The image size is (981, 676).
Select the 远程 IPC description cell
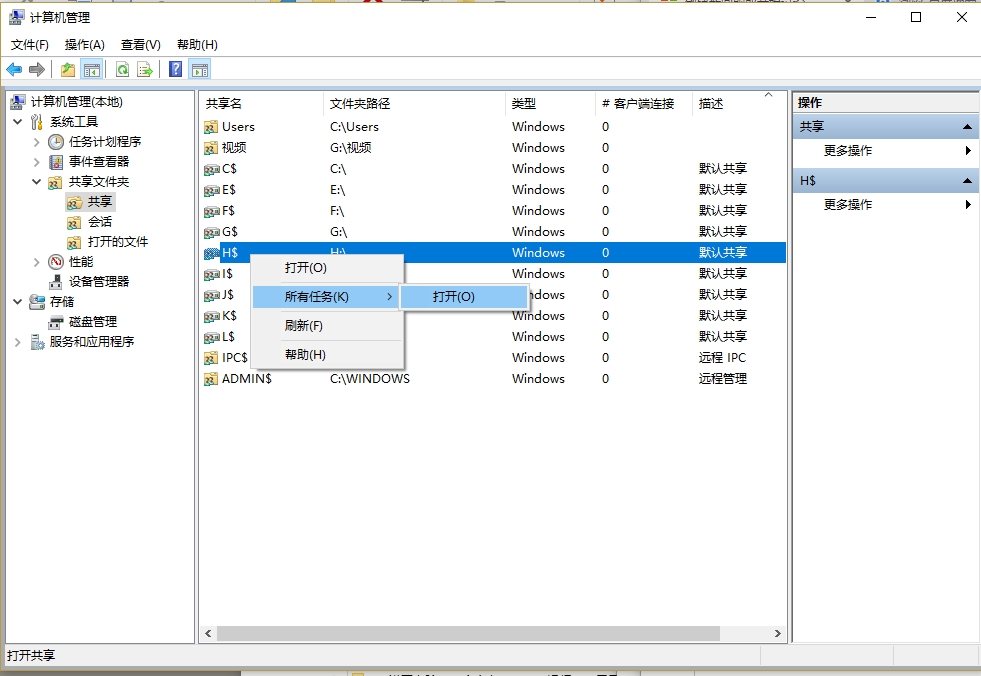[723, 357]
